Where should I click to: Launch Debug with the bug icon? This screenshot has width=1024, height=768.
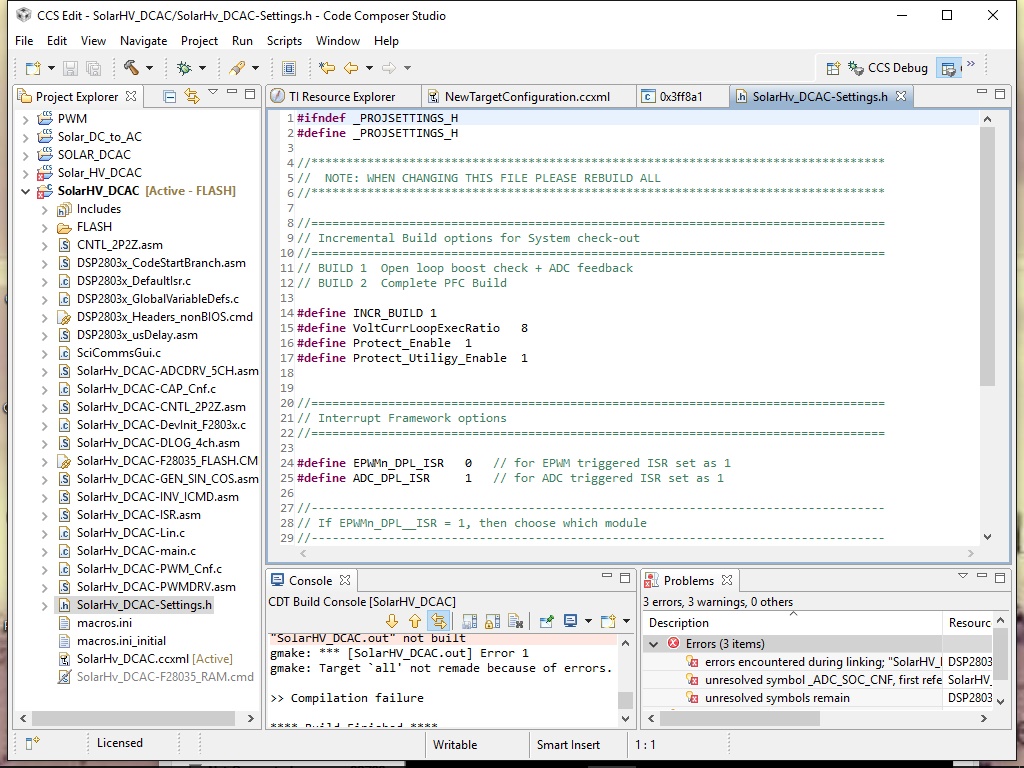(184, 68)
